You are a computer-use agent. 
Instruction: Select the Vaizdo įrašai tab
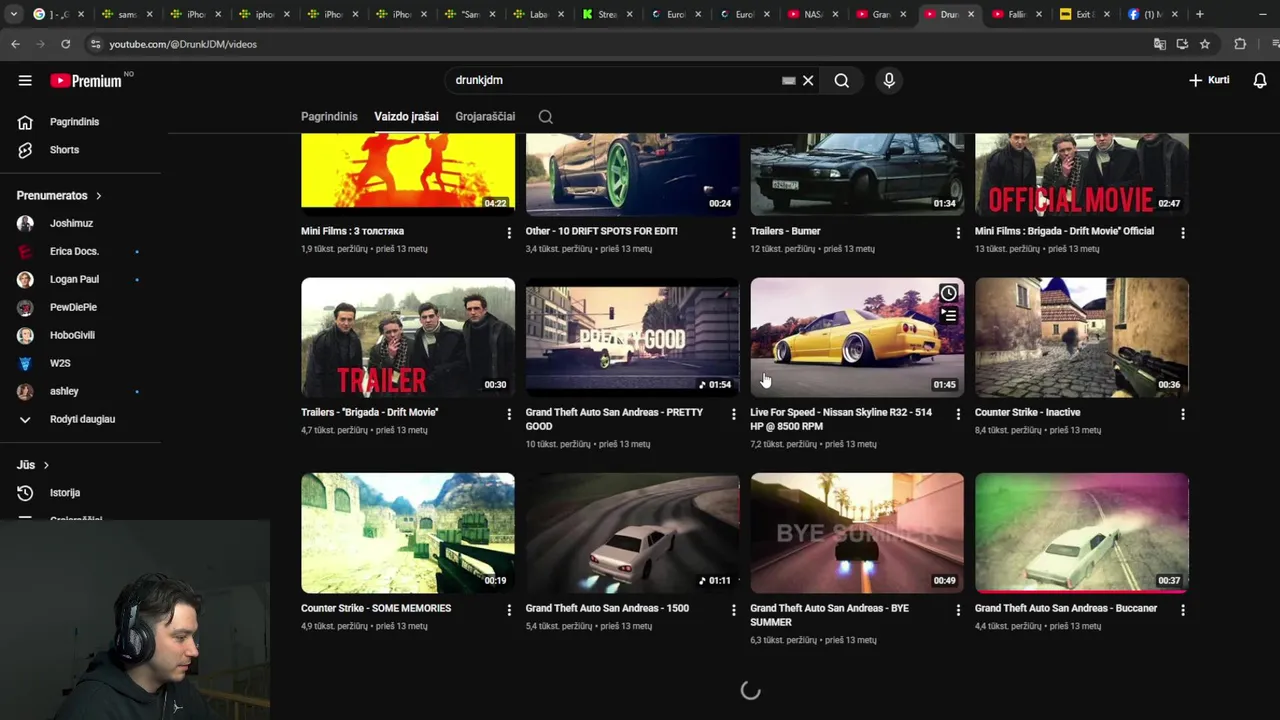[x=406, y=117]
